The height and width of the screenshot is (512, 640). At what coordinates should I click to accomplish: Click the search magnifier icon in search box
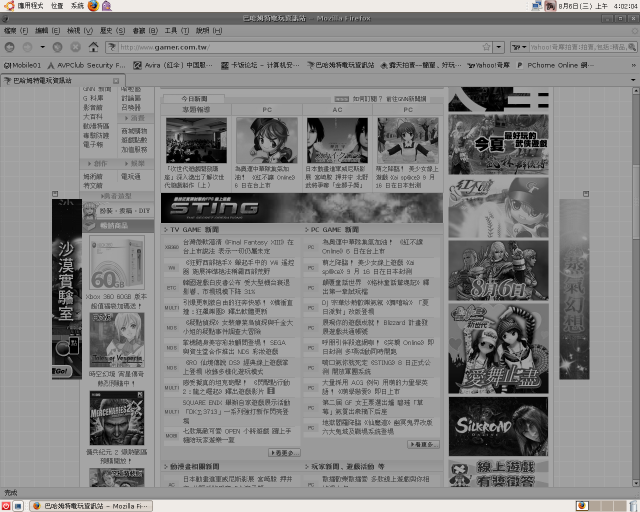631,47
